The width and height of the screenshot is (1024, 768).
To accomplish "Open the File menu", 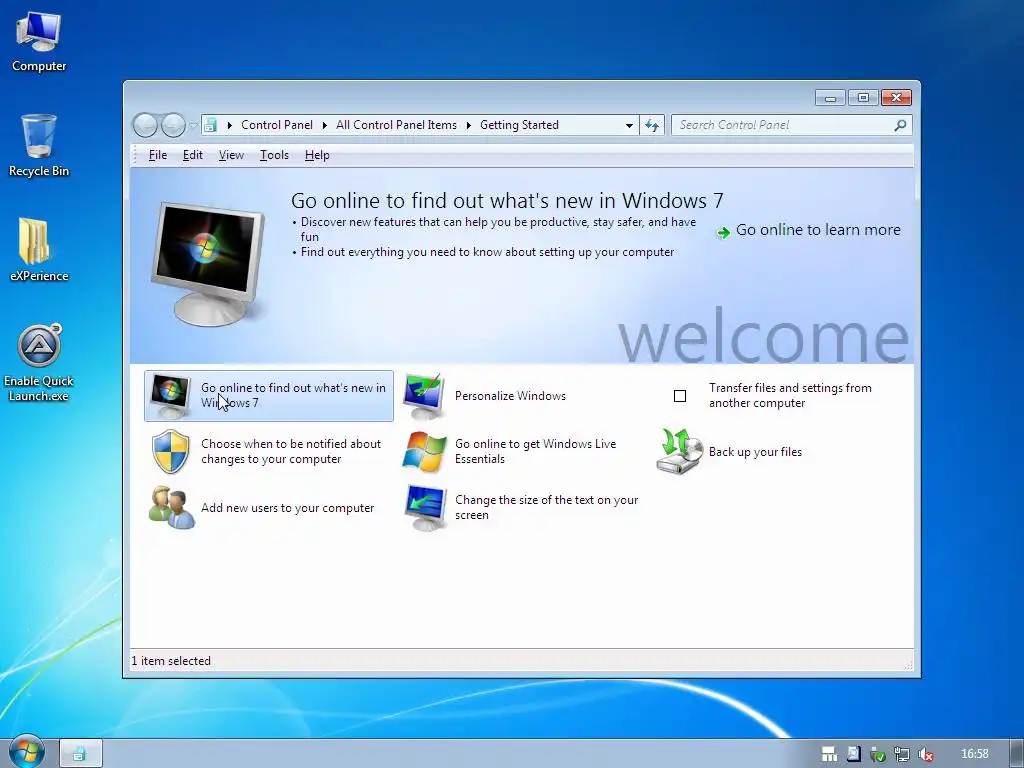I will click(157, 155).
